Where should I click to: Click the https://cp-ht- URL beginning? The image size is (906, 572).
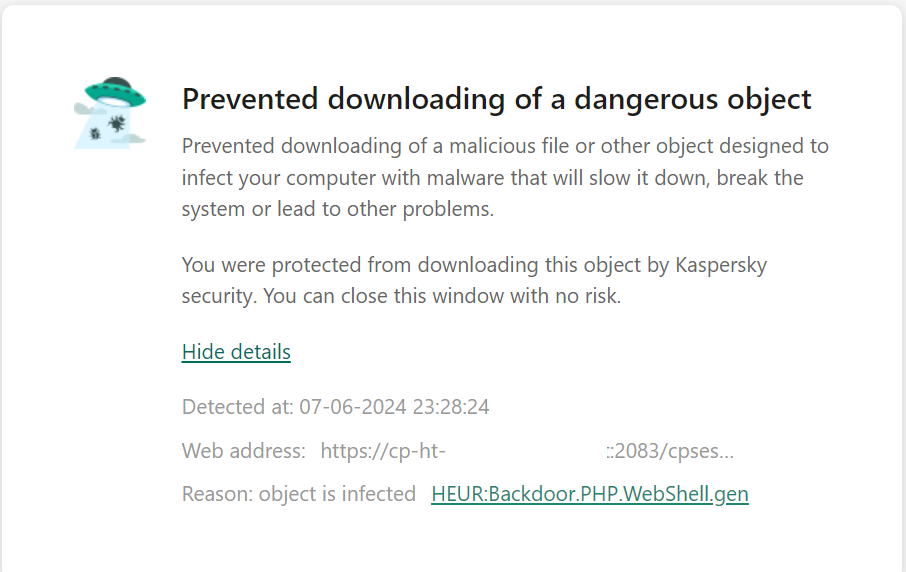[x=381, y=451]
